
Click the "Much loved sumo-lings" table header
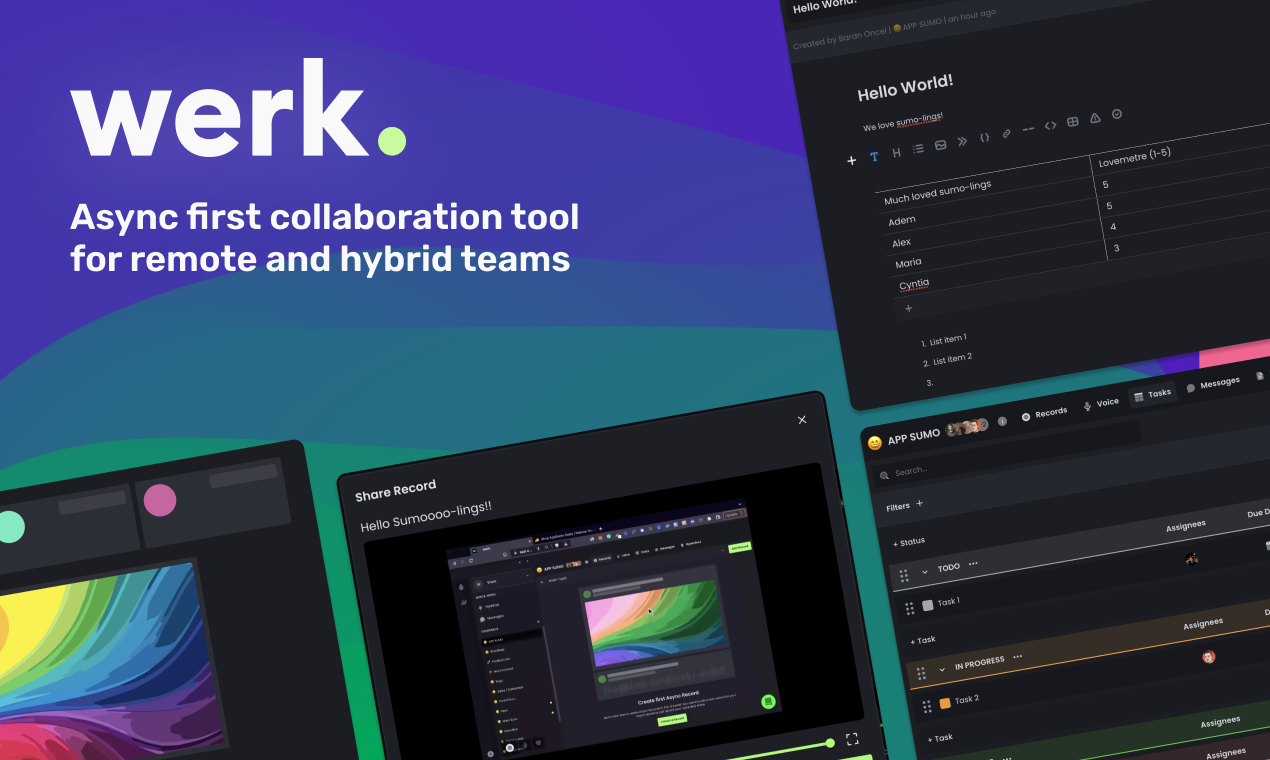coord(937,192)
